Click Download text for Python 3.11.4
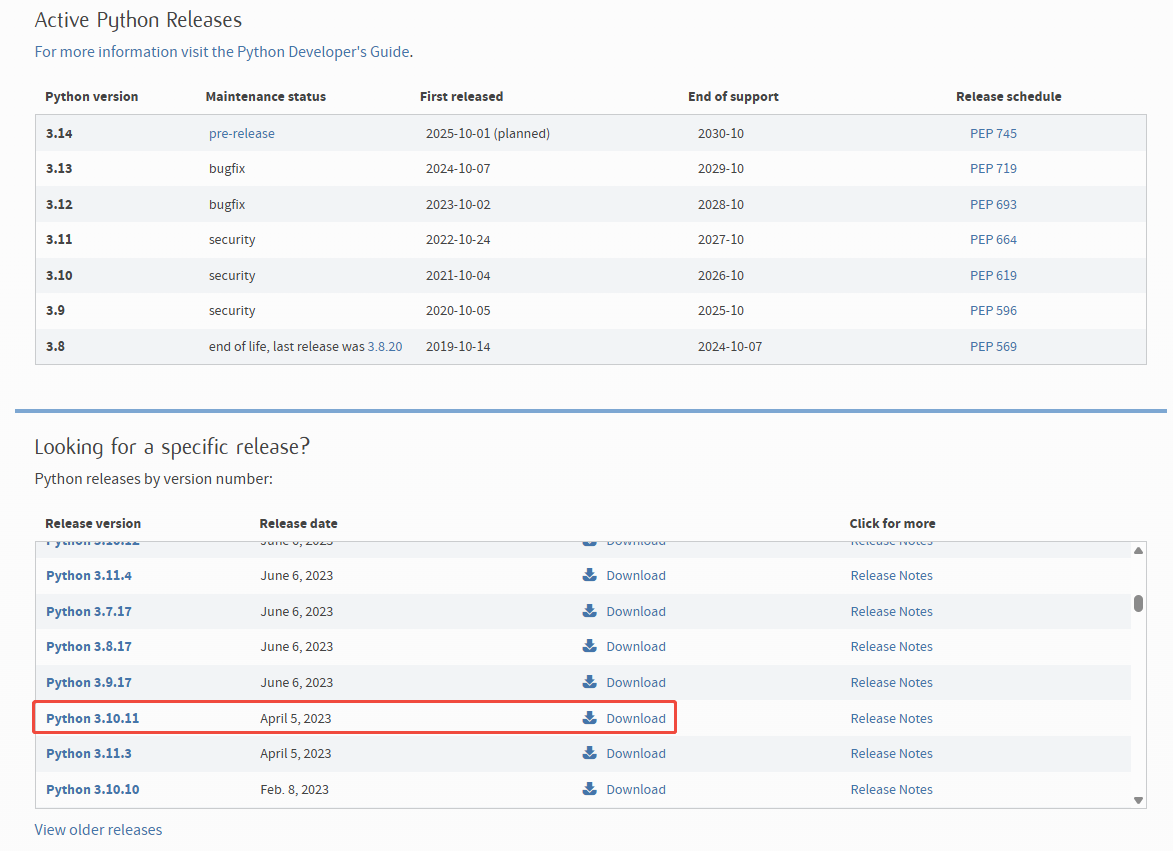Viewport: 1173px width, 851px height. pyautogui.click(x=636, y=575)
